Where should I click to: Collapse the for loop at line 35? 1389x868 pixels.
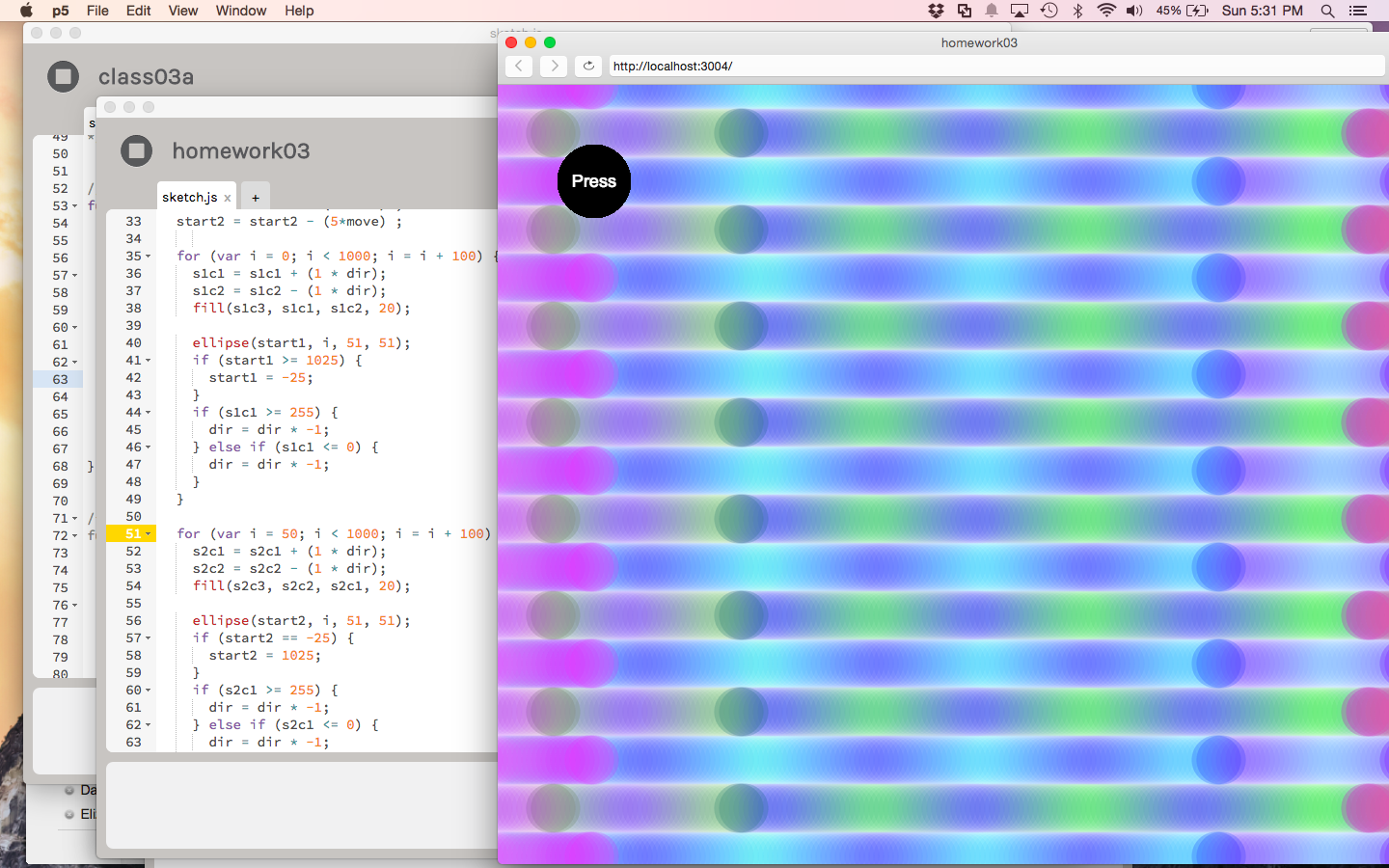(149, 257)
